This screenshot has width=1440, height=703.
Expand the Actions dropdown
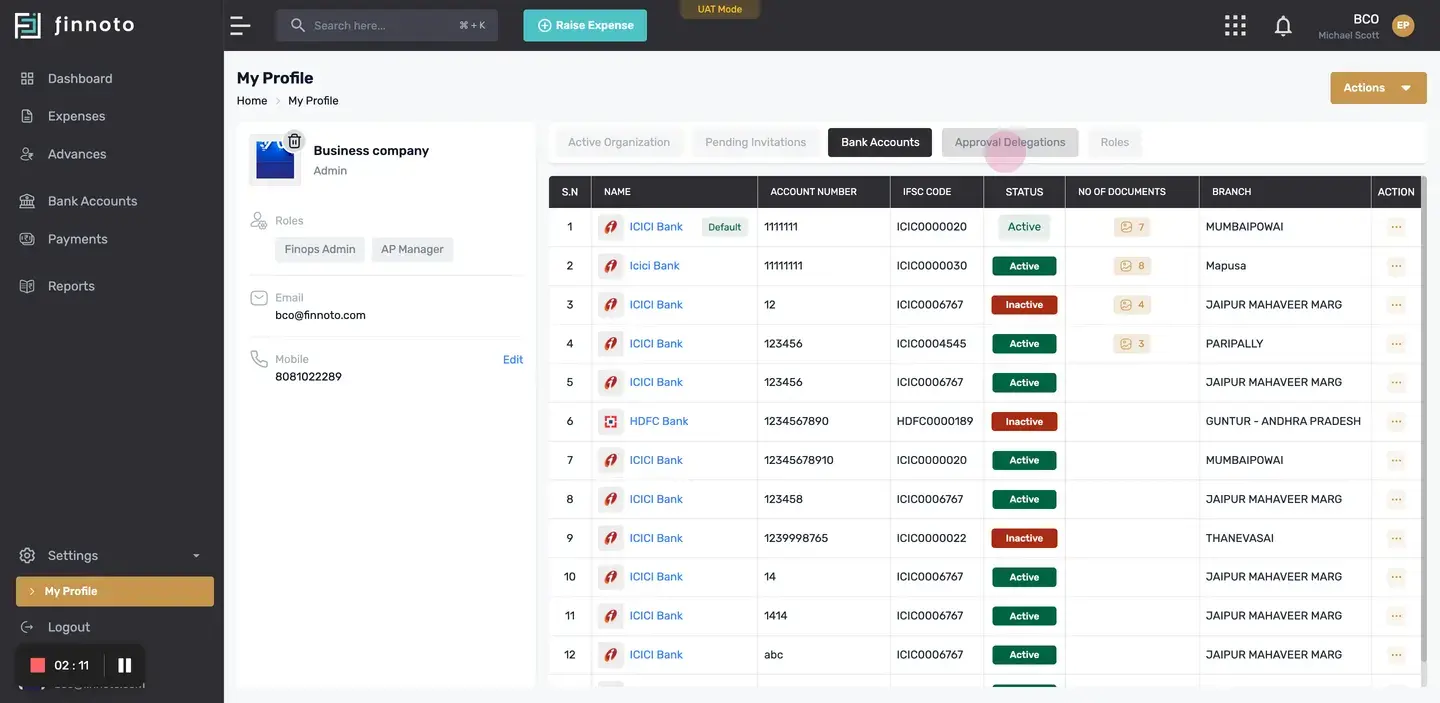pyautogui.click(x=1377, y=88)
